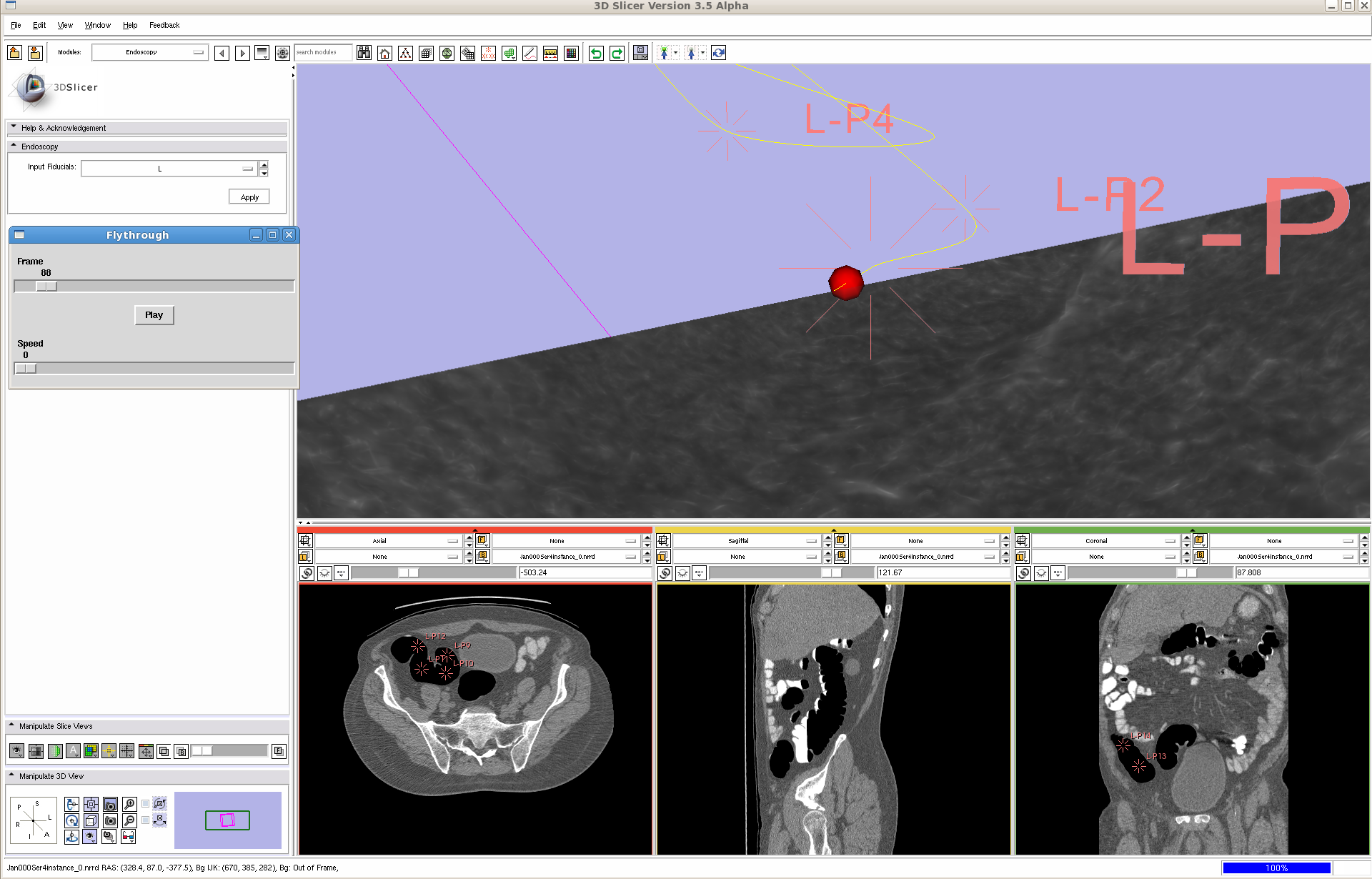Screen dimensions: 1372x879
Task: Open the Feedback menu
Action: [x=164, y=25]
